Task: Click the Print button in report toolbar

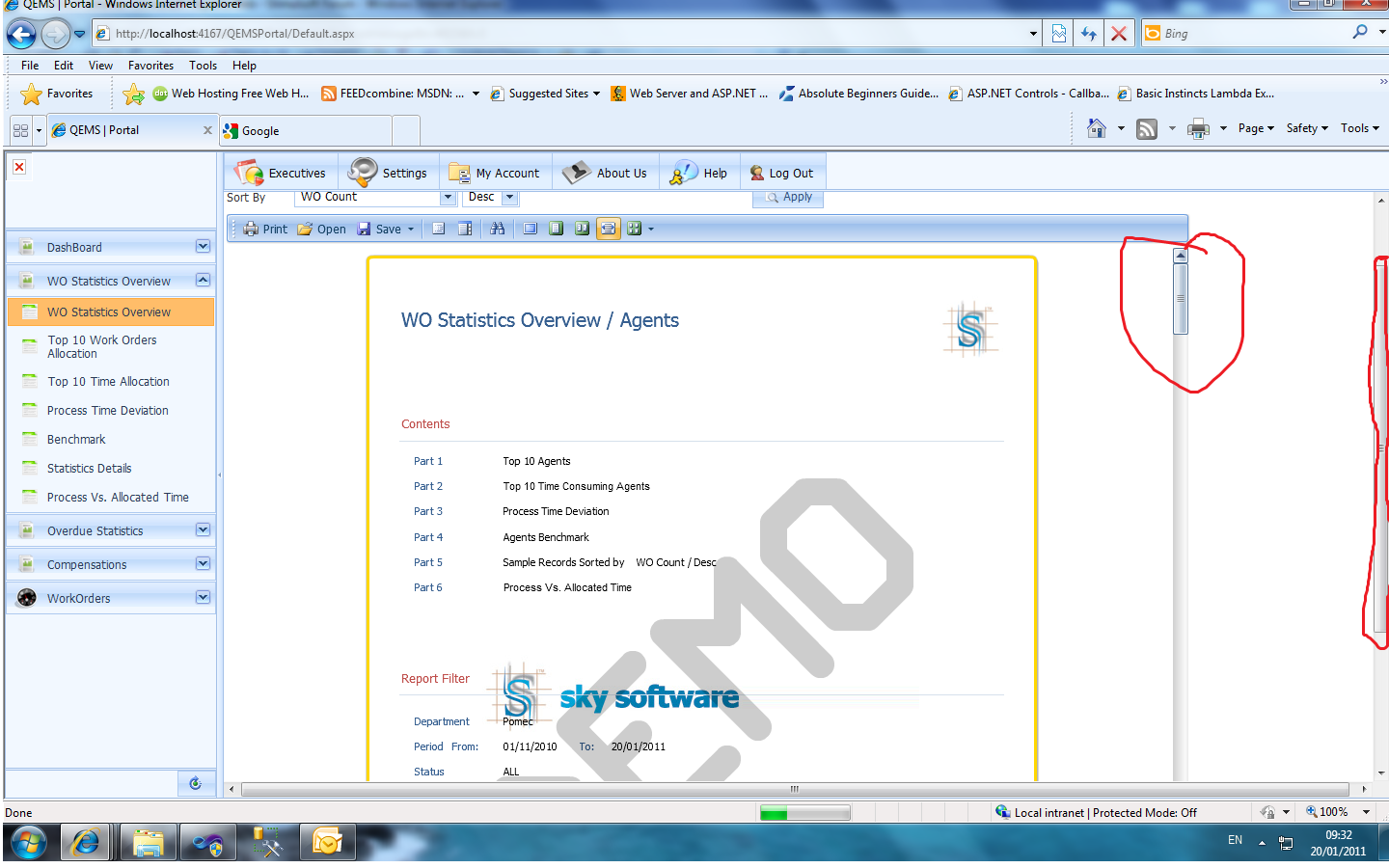Action: point(265,229)
